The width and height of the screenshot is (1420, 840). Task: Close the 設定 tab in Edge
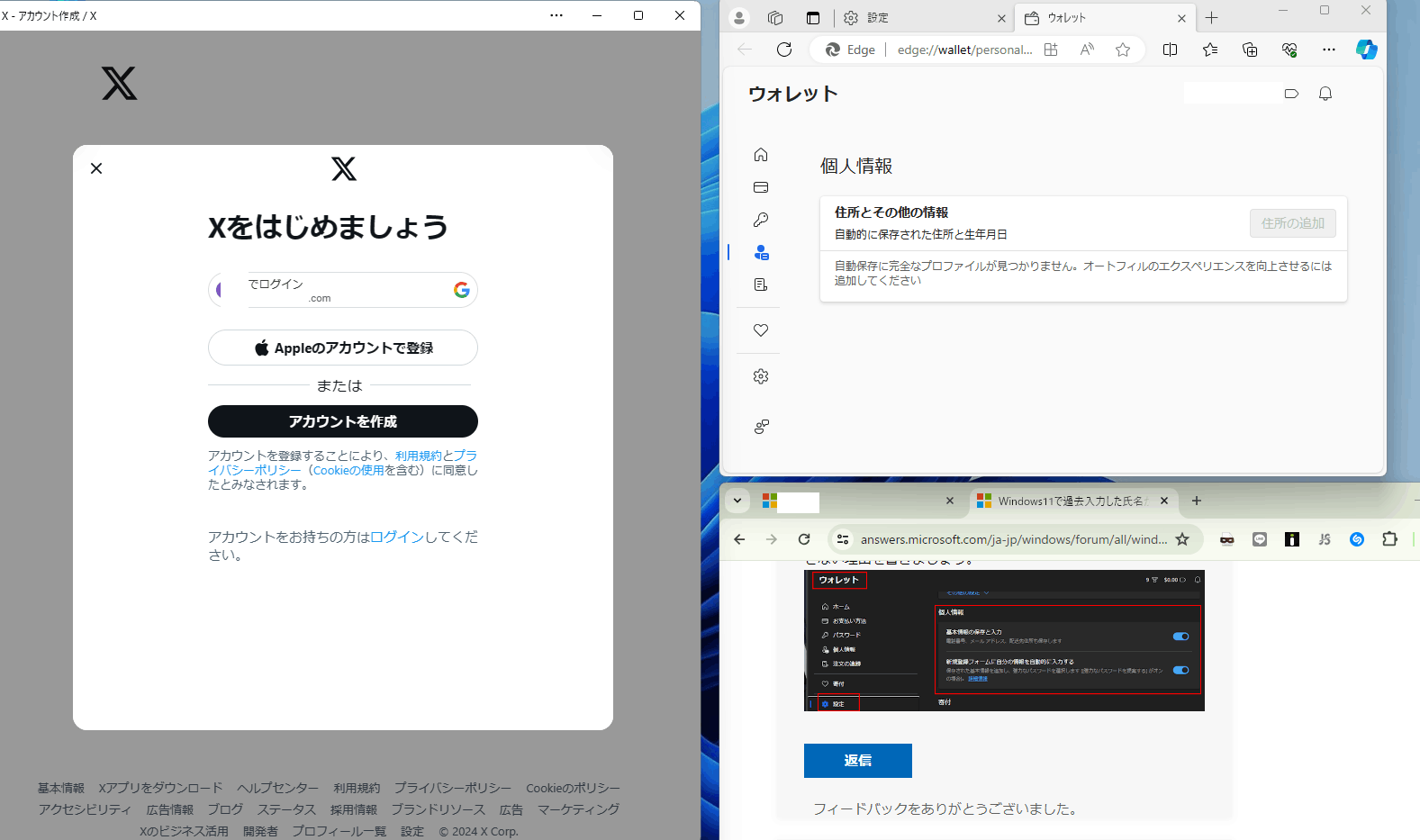point(1001,18)
